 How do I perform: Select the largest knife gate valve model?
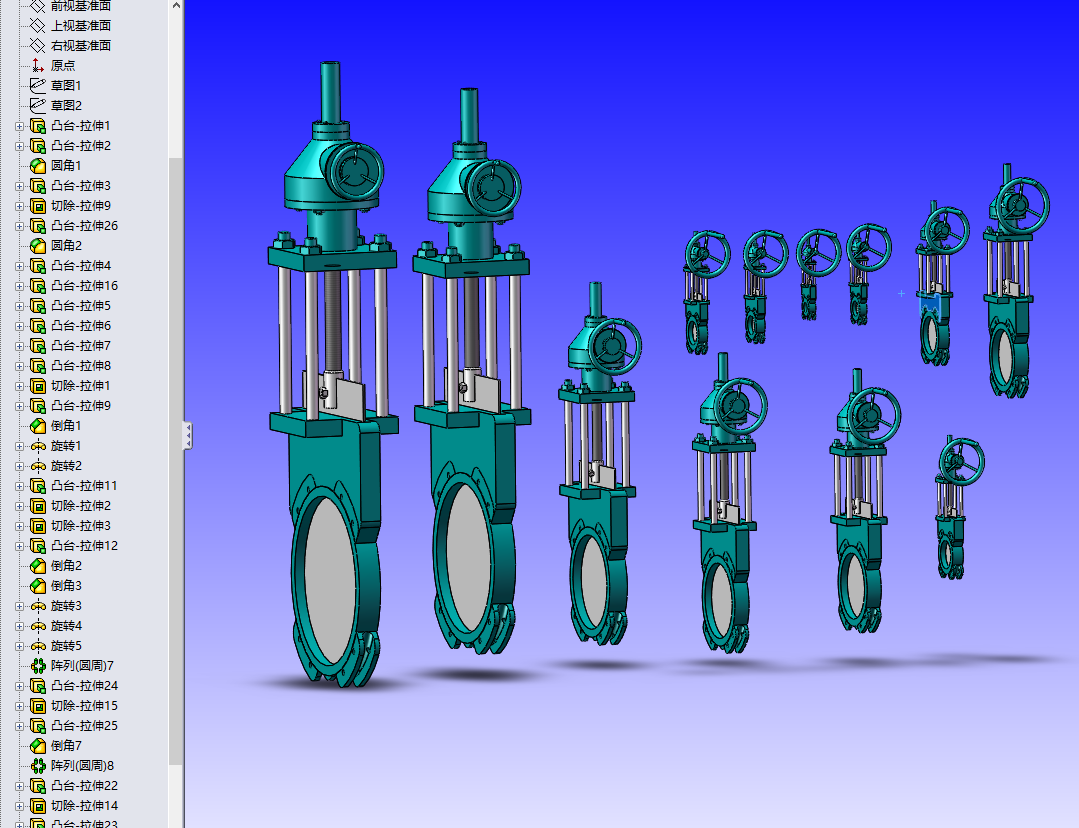click(x=333, y=375)
